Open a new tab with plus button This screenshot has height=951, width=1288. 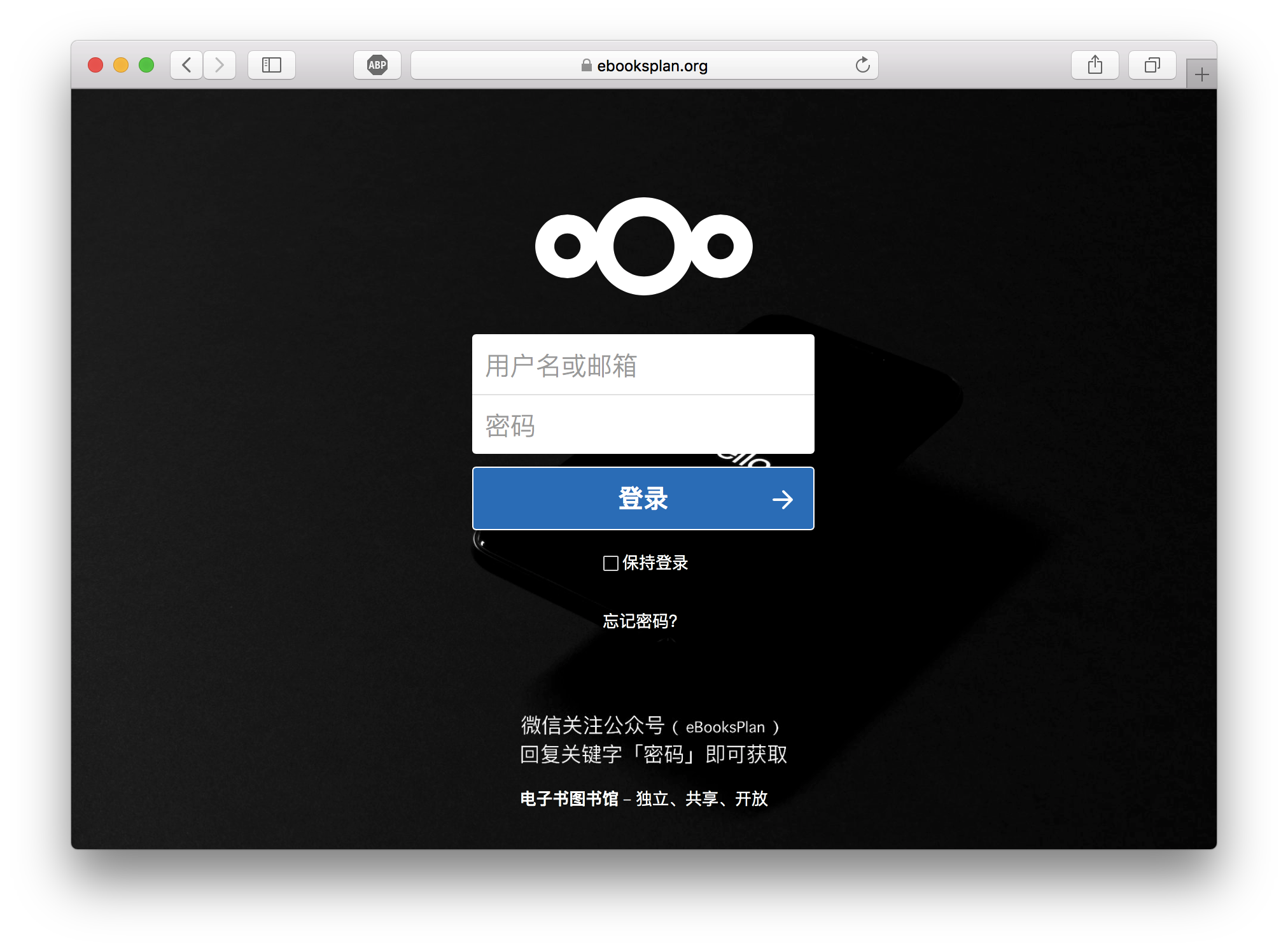click(1201, 75)
